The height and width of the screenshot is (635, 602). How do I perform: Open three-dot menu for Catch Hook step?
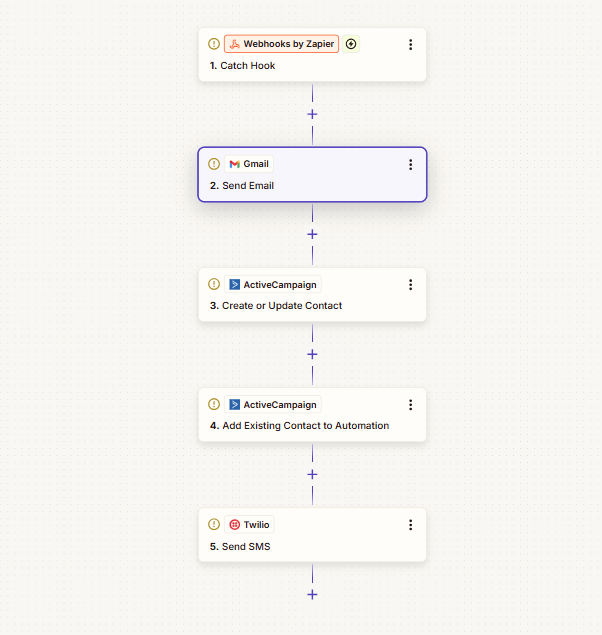(x=410, y=45)
